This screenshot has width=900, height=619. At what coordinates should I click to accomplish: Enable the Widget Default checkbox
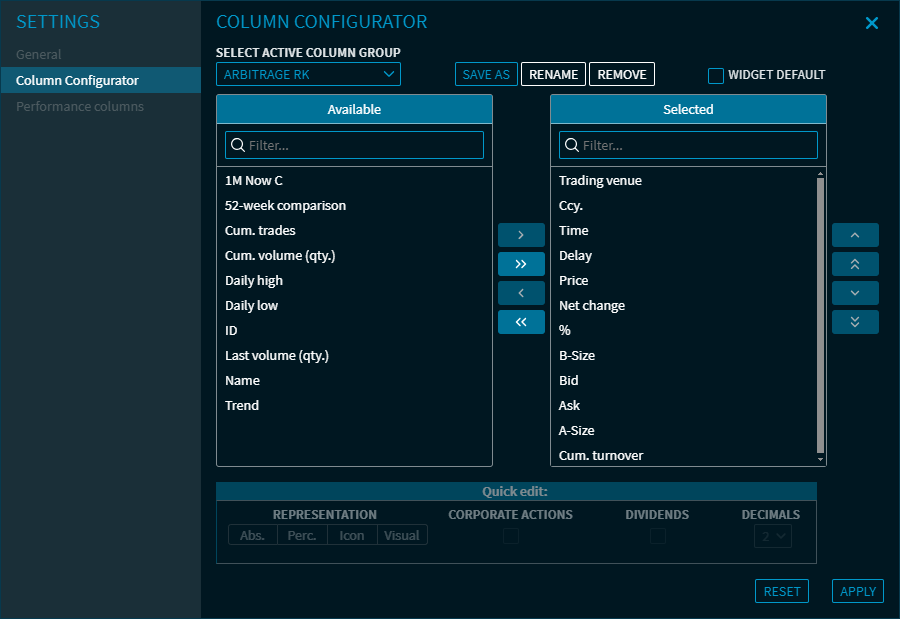point(716,75)
